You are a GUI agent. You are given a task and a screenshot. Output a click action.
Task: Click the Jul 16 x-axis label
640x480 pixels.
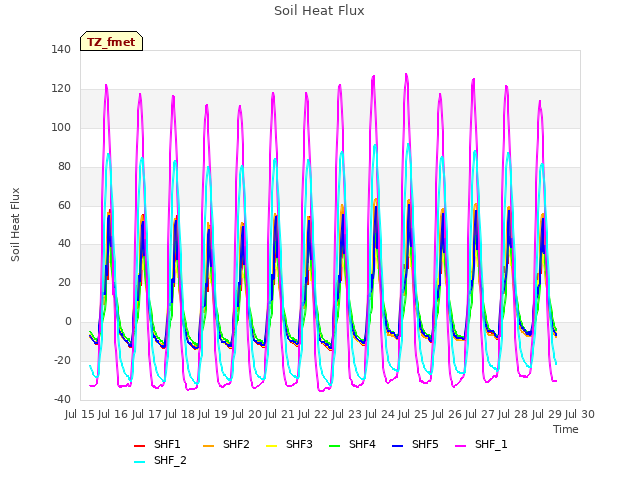(x=113, y=414)
